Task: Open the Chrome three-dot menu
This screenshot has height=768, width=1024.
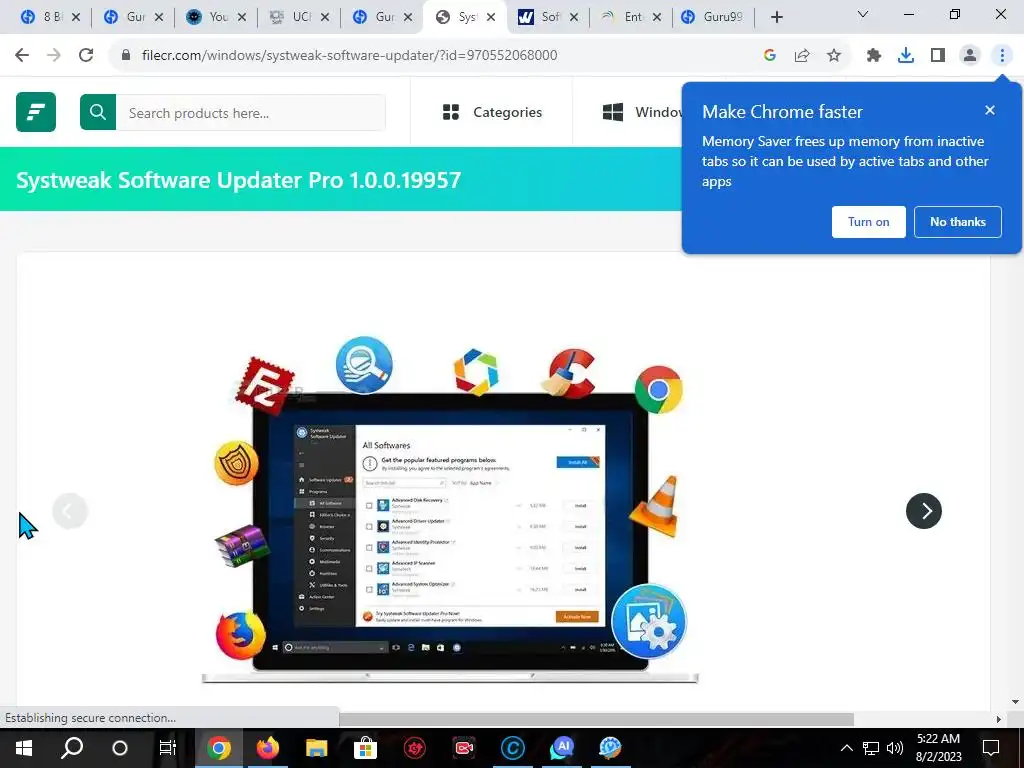Action: click(1002, 56)
